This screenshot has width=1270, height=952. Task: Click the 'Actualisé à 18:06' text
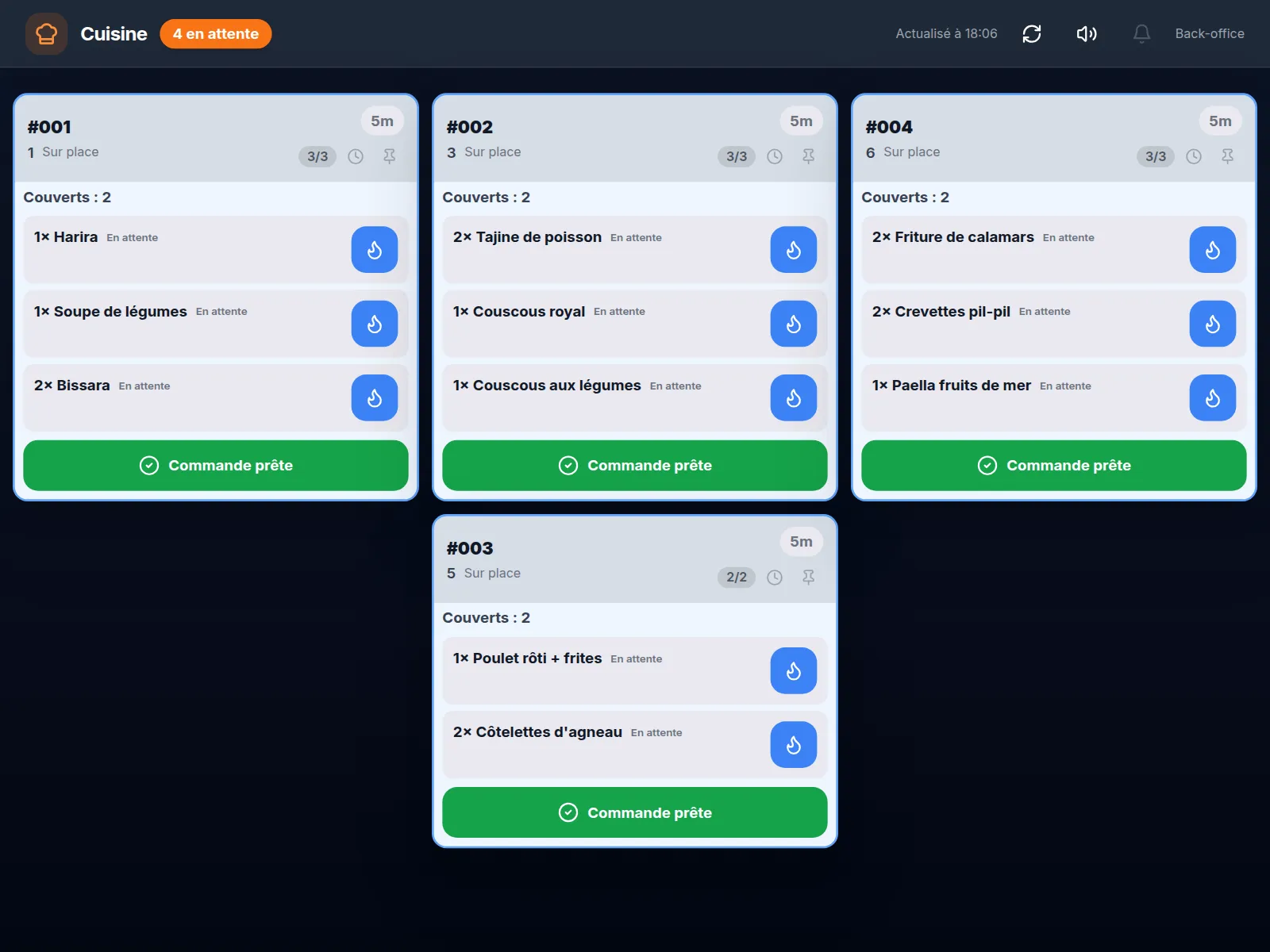pyautogui.click(x=946, y=33)
